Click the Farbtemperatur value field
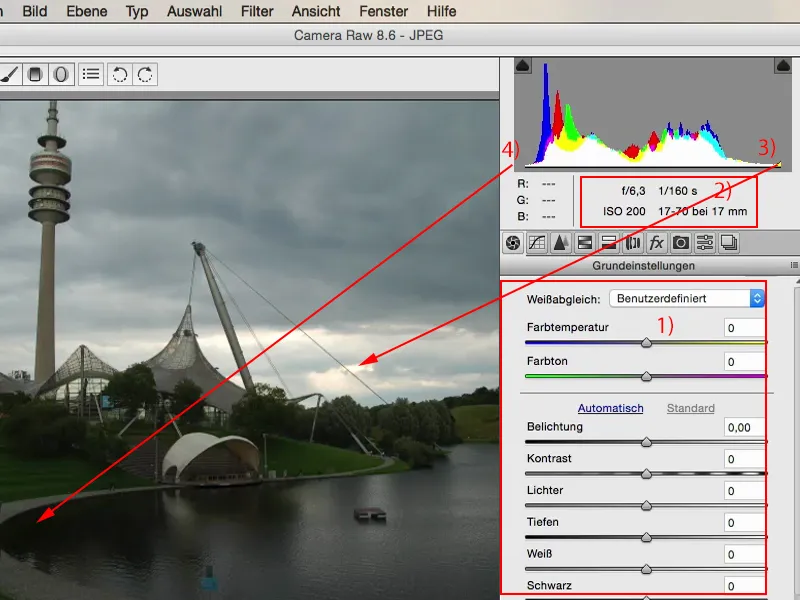The image size is (800, 600). (x=744, y=328)
